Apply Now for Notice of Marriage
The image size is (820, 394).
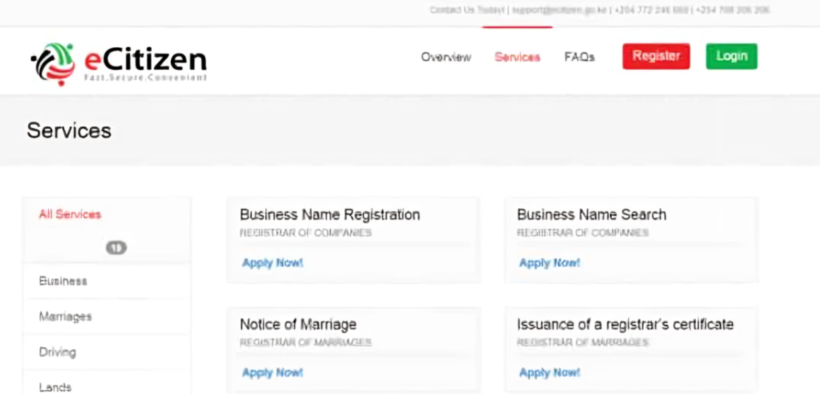coord(272,373)
